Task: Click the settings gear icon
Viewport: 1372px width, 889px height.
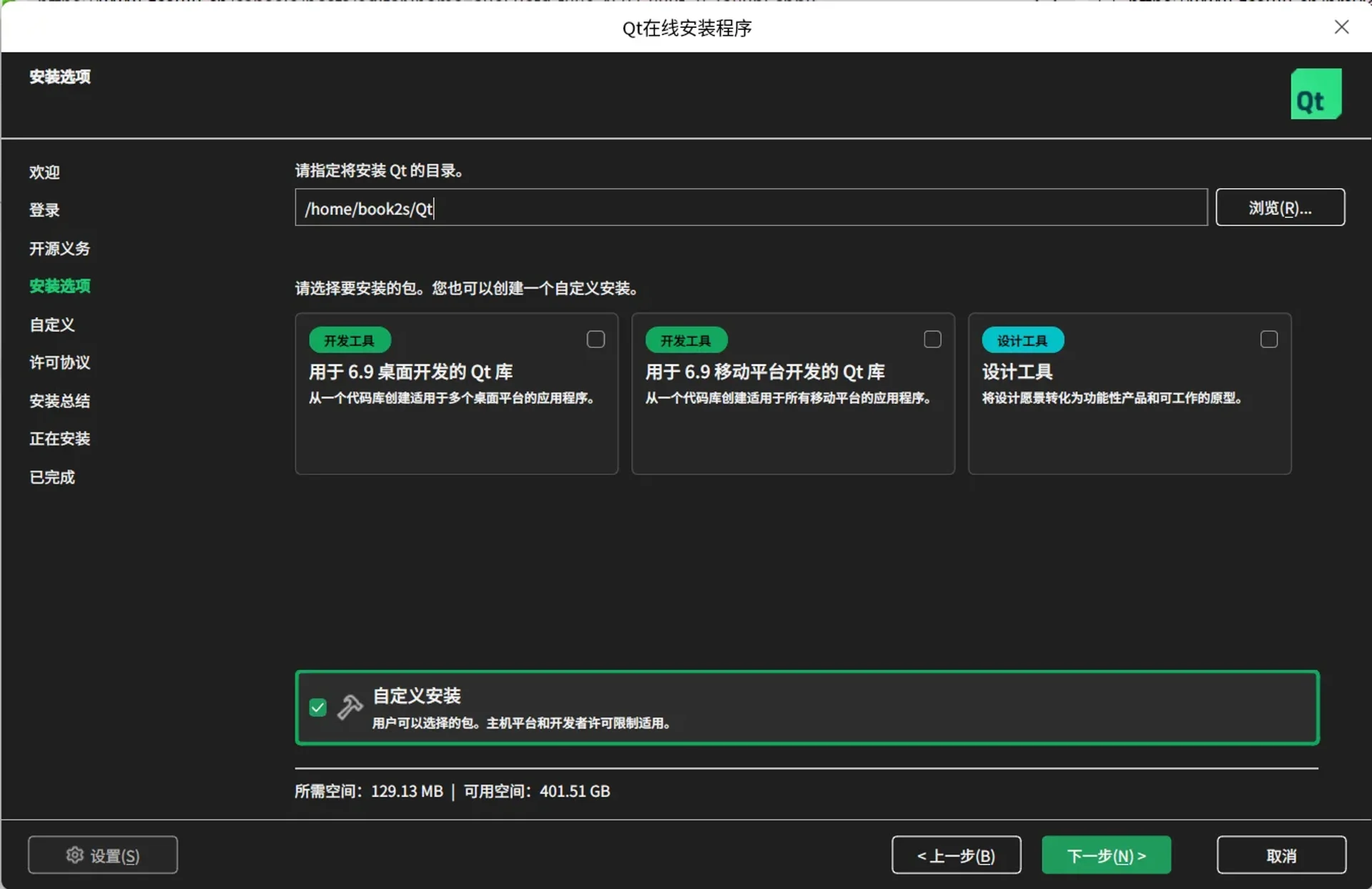Action: pos(74,855)
